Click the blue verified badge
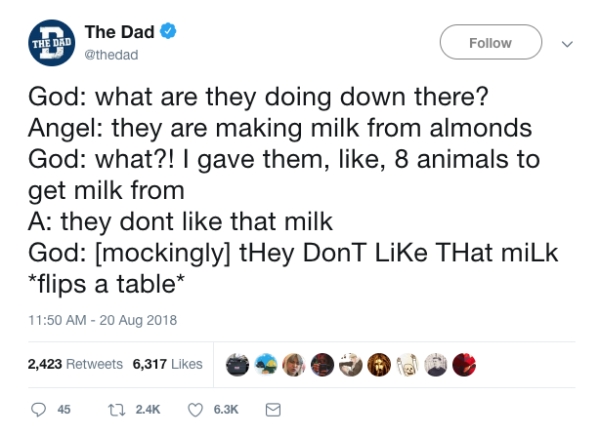The height and width of the screenshot is (436, 600). pyautogui.click(x=169, y=33)
